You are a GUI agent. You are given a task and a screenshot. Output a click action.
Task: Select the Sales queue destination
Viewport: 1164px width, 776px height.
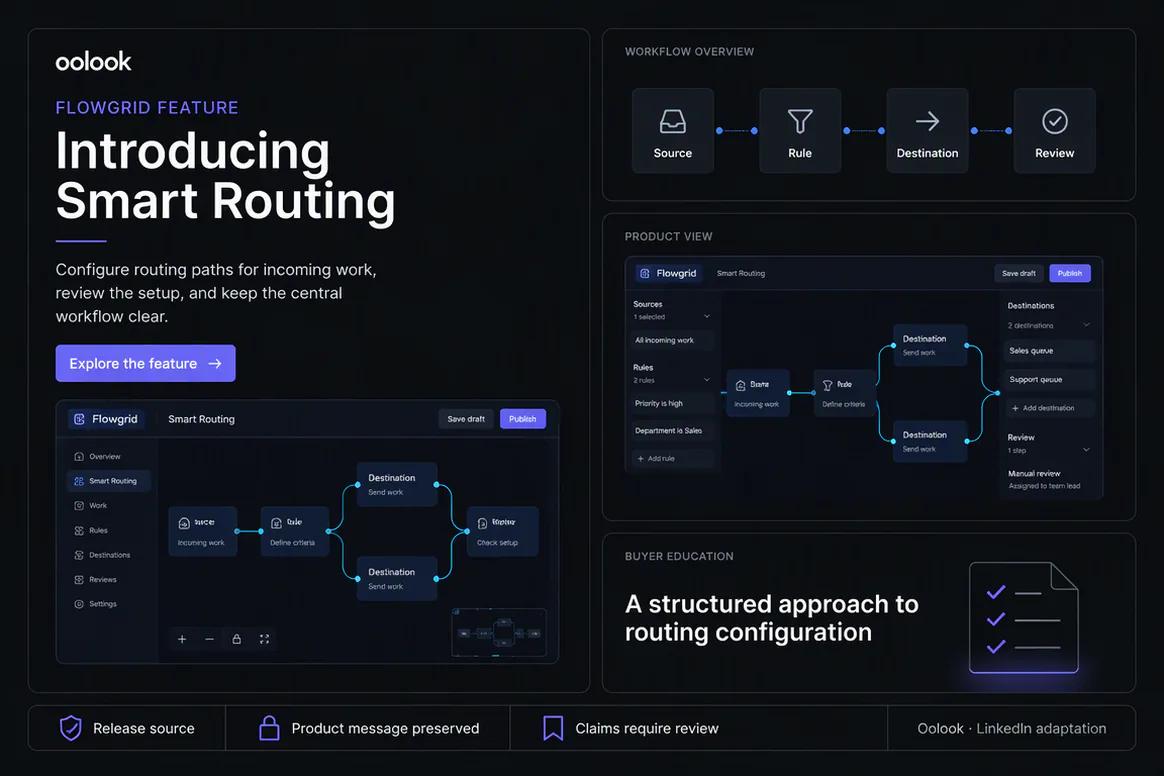[1050, 350]
